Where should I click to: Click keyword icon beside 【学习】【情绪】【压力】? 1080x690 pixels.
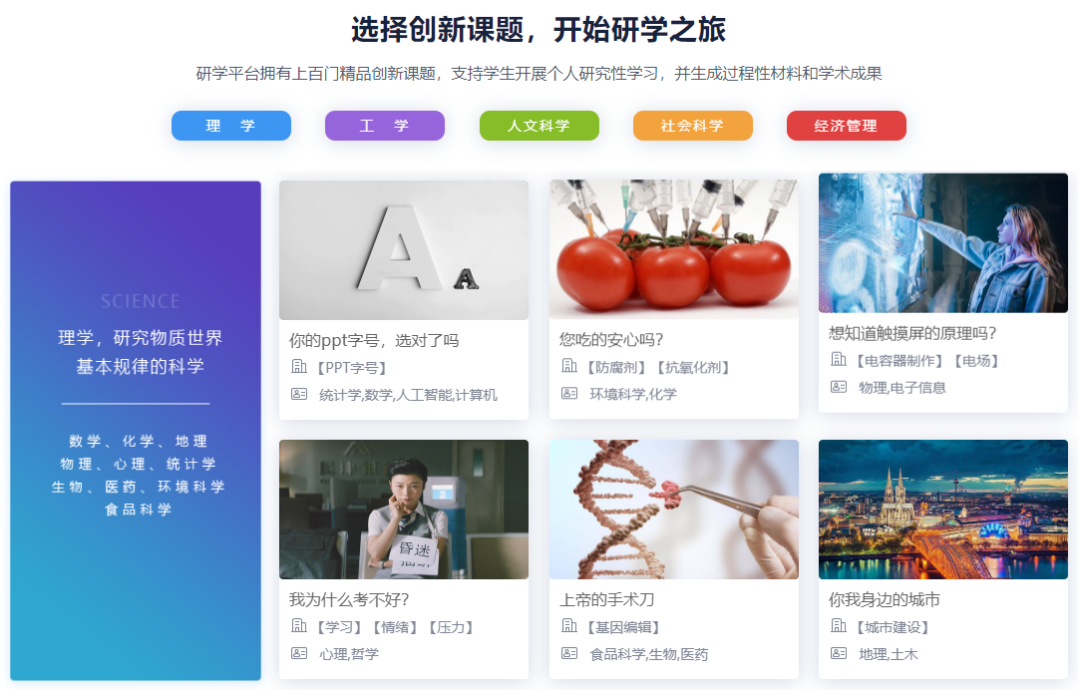click(299, 626)
